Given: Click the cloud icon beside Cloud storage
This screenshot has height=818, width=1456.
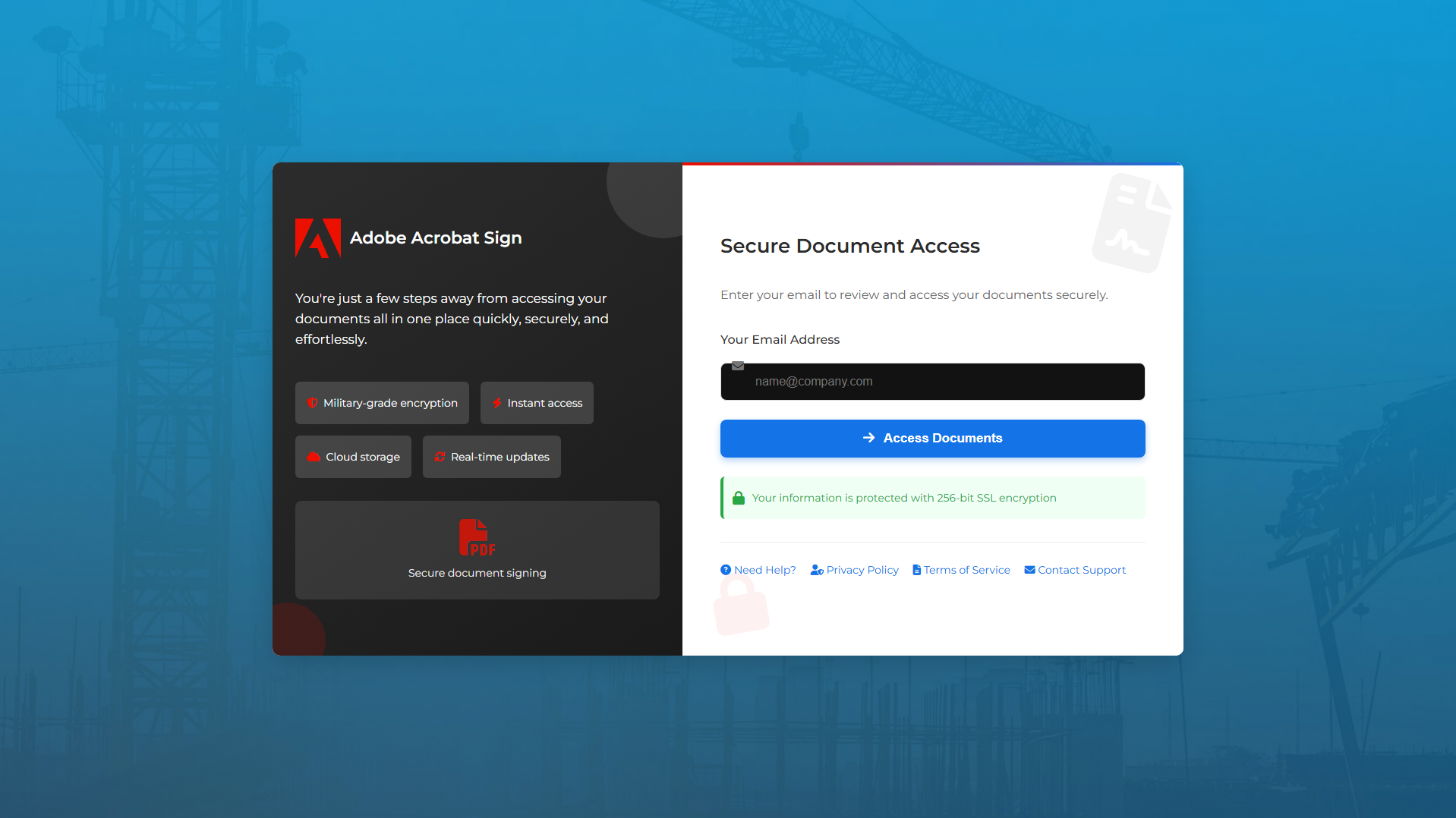Looking at the screenshot, I should click(314, 457).
